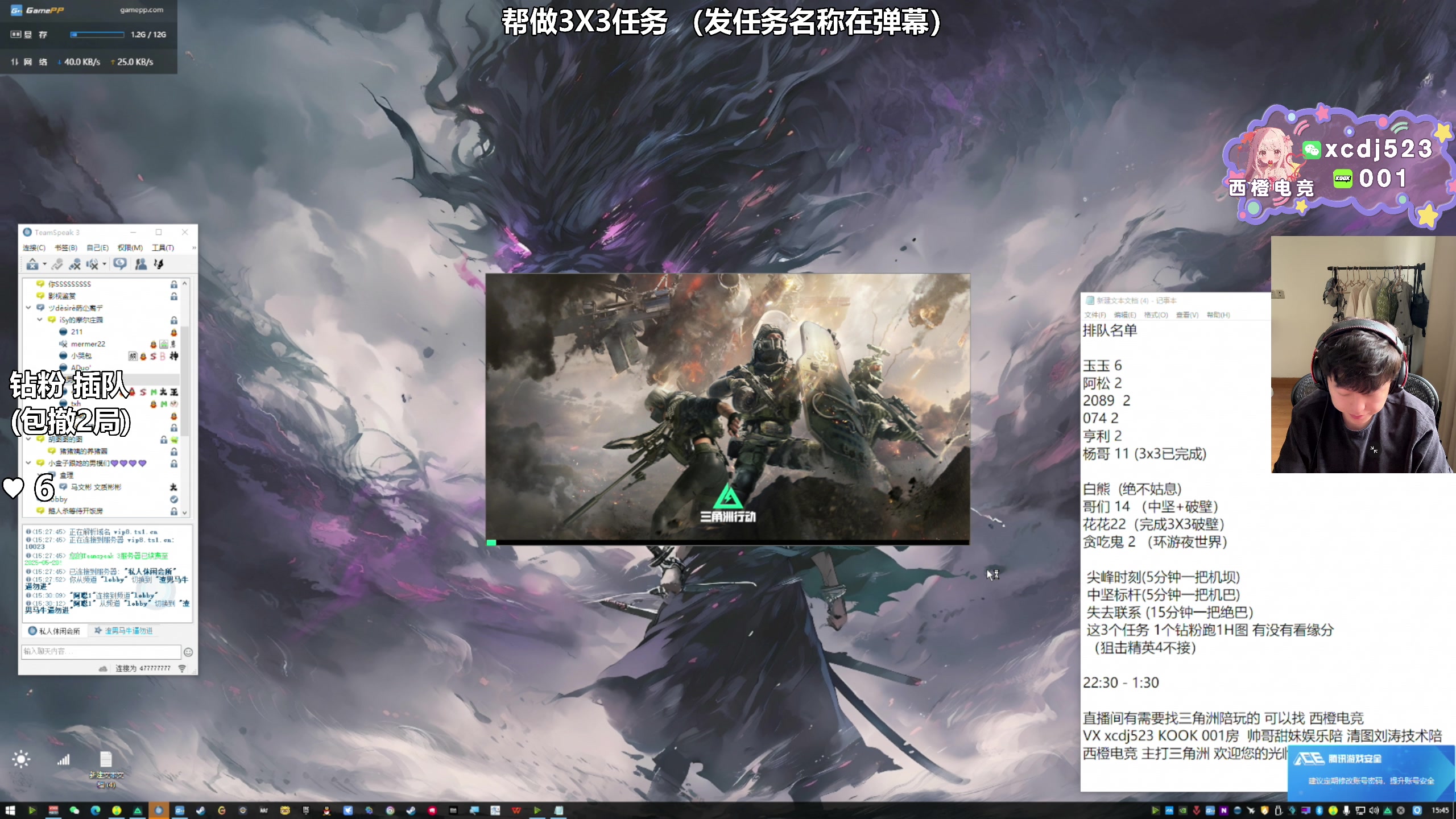Open 帮助(H) menu in Notepad window
Viewport: 1456px width, 819px height.
1218,315
